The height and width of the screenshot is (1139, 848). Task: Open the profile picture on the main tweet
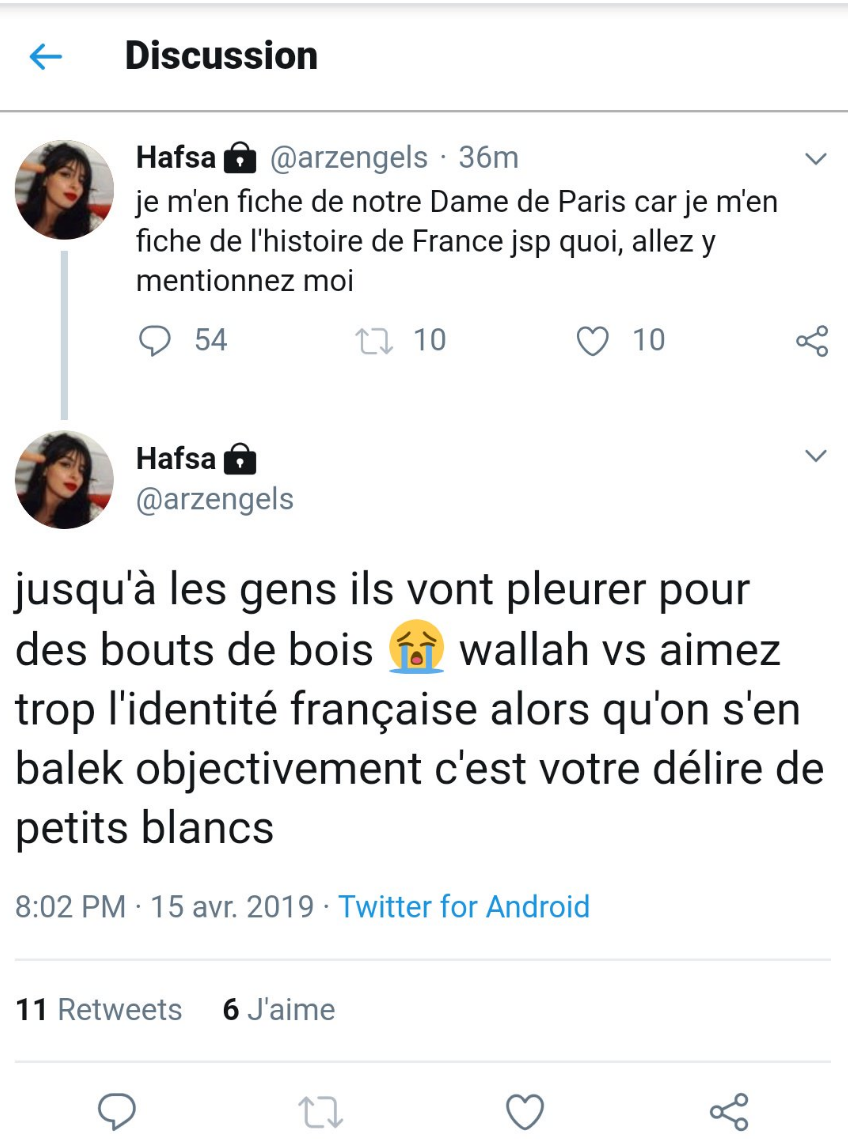click(64, 480)
